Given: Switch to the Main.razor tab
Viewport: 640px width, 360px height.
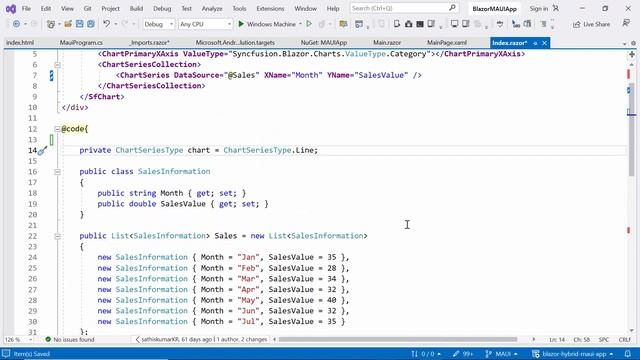Looking at the screenshot, I should pyautogui.click(x=387, y=42).
